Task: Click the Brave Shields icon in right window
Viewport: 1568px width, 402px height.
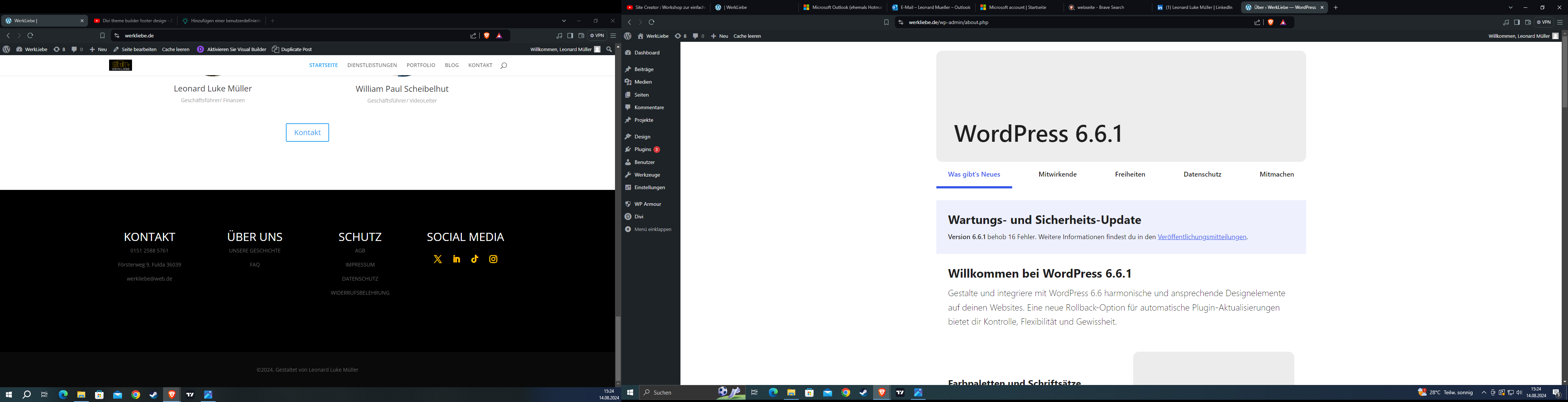Action: (x=1270, y=23)
